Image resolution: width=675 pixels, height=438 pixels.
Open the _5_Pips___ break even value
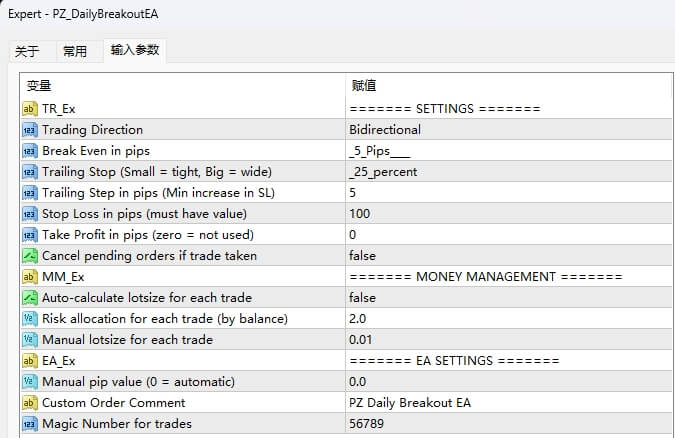(379, 150)
